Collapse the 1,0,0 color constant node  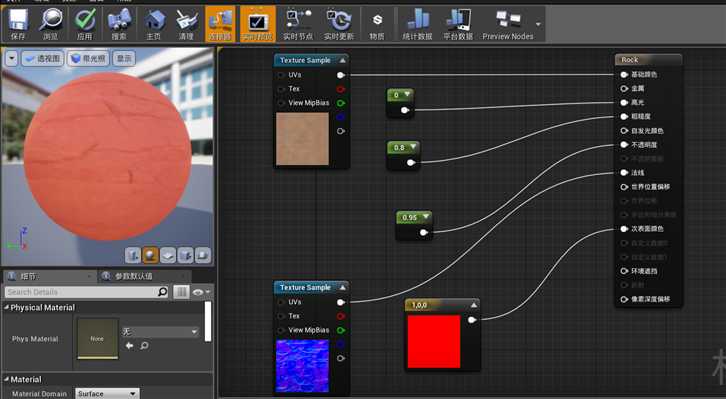tap(474, 305)
